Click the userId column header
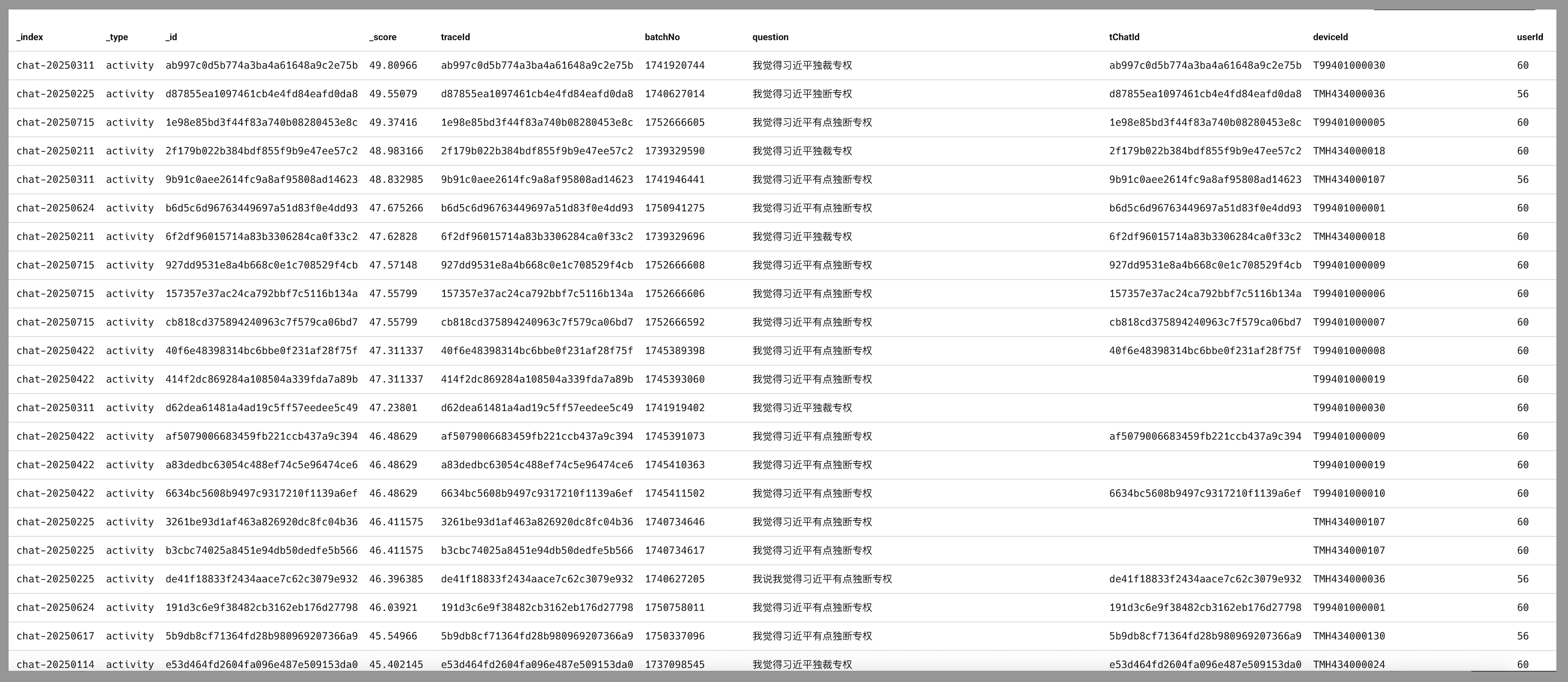Viewport: 1568px width, 682px height. tap(1529, 37)
